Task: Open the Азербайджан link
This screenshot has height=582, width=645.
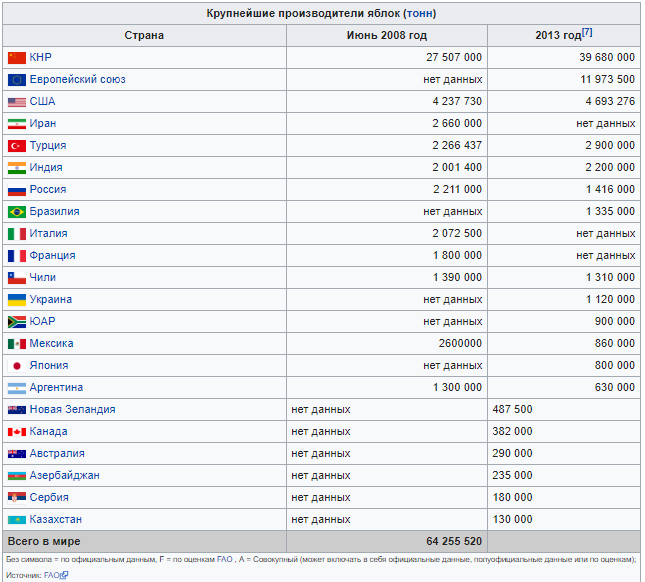Action: click(65, 476)
